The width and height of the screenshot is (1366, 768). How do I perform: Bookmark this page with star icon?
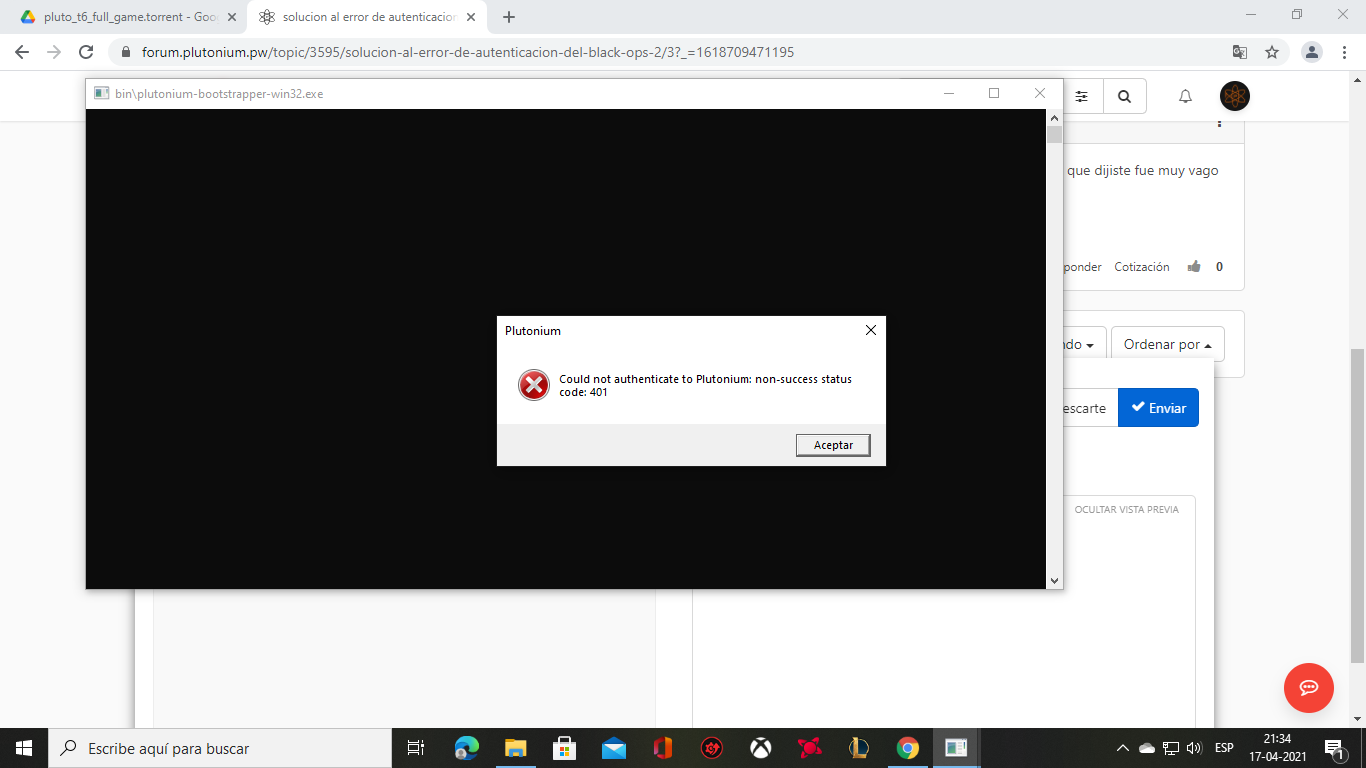pyautogui.click(x=1271, y=52)
